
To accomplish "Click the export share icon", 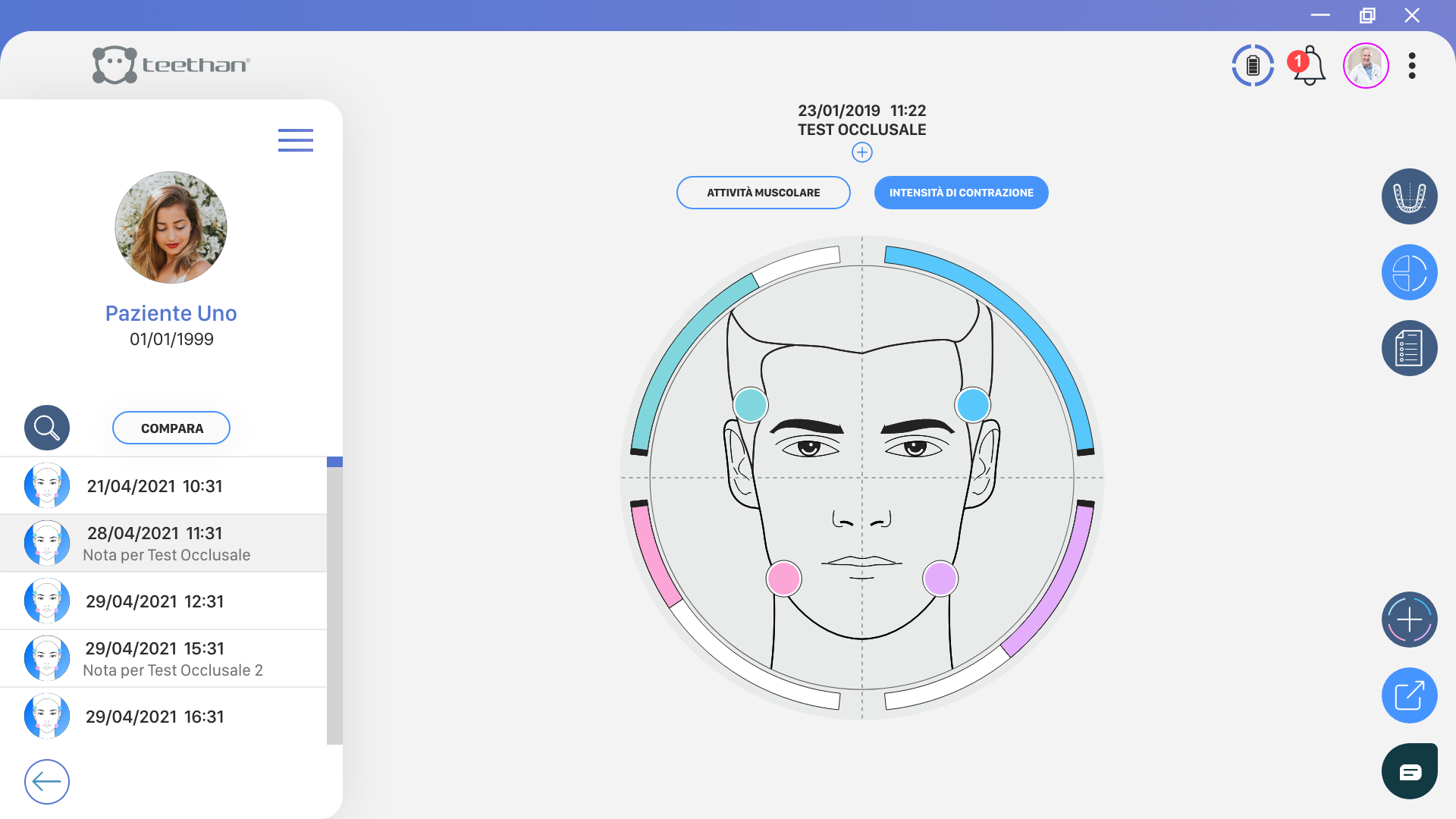I will (1409, 695).
